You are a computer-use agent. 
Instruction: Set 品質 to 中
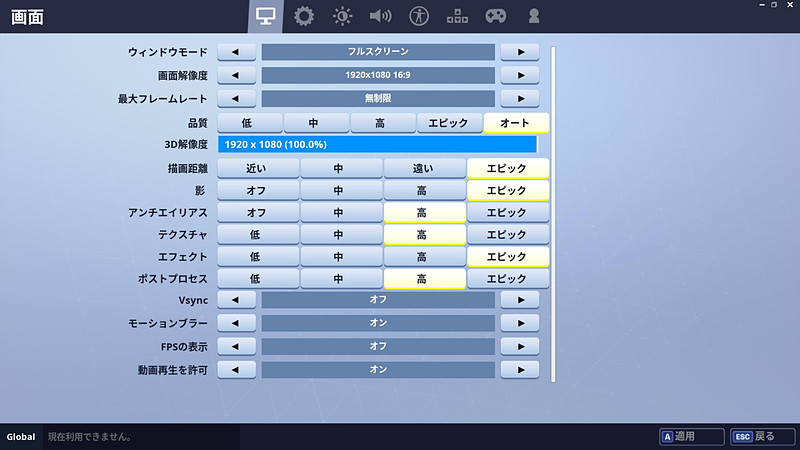pos(316,123)
